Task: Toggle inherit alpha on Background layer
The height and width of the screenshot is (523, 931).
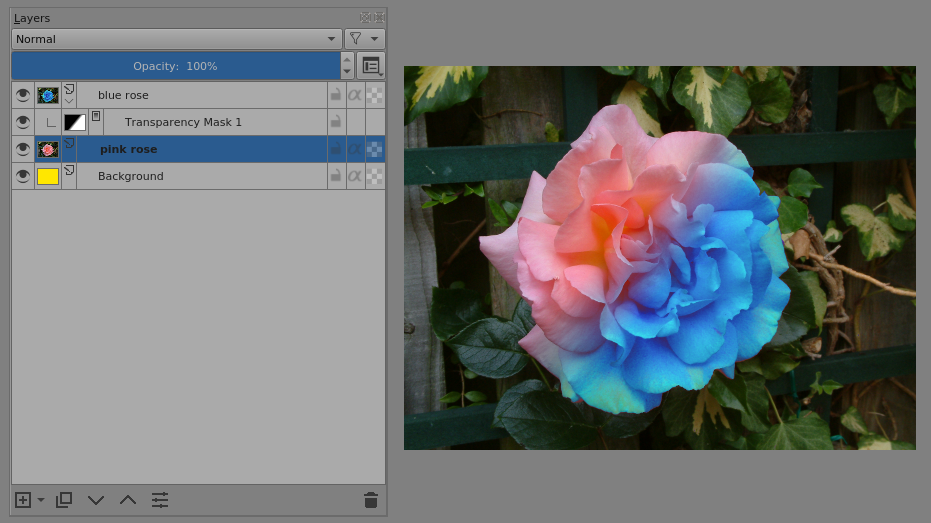Action: pos(355,176)
